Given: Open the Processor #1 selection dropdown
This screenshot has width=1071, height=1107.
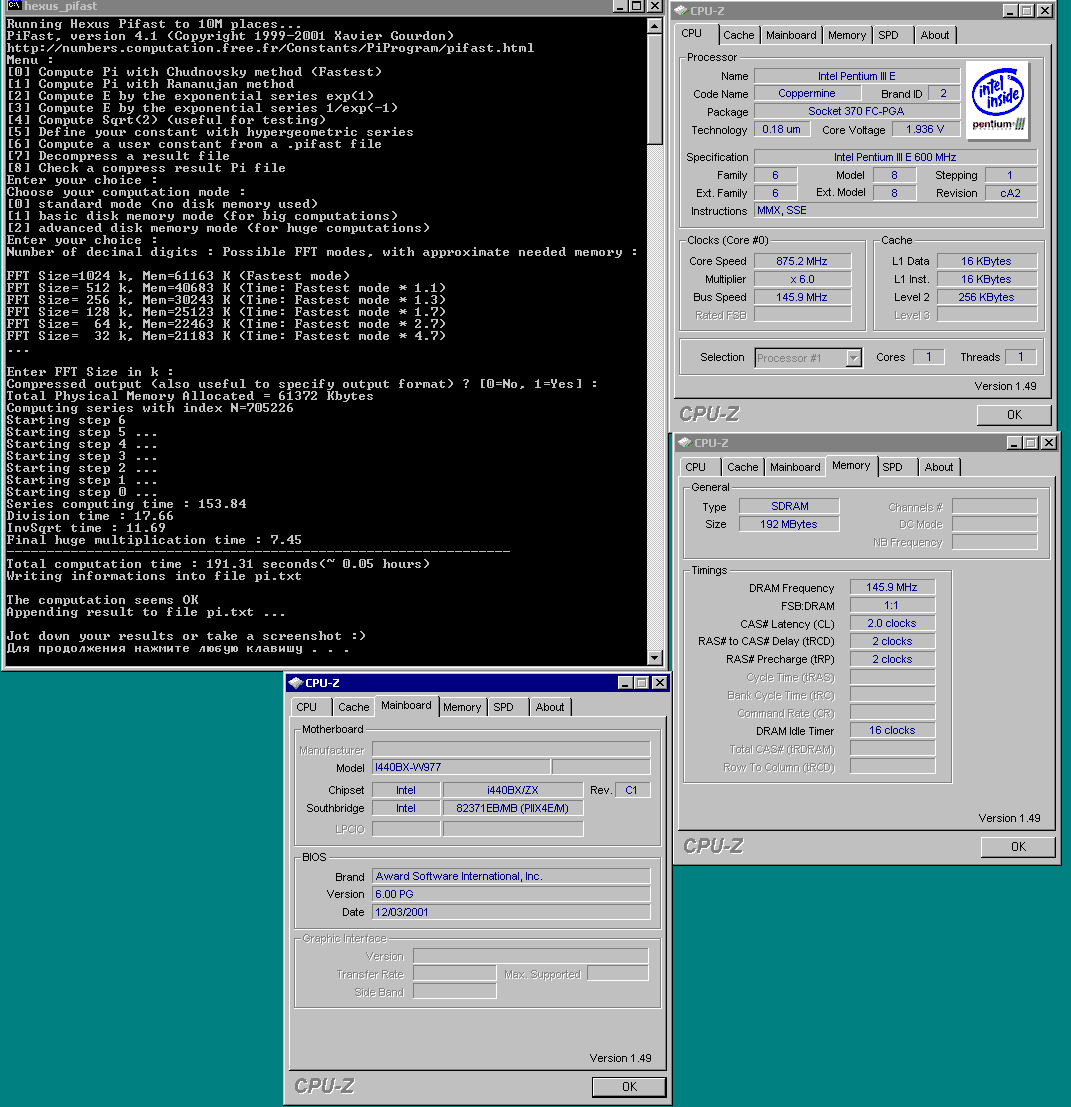Looking at the screenshot, I should click(854, 358).
